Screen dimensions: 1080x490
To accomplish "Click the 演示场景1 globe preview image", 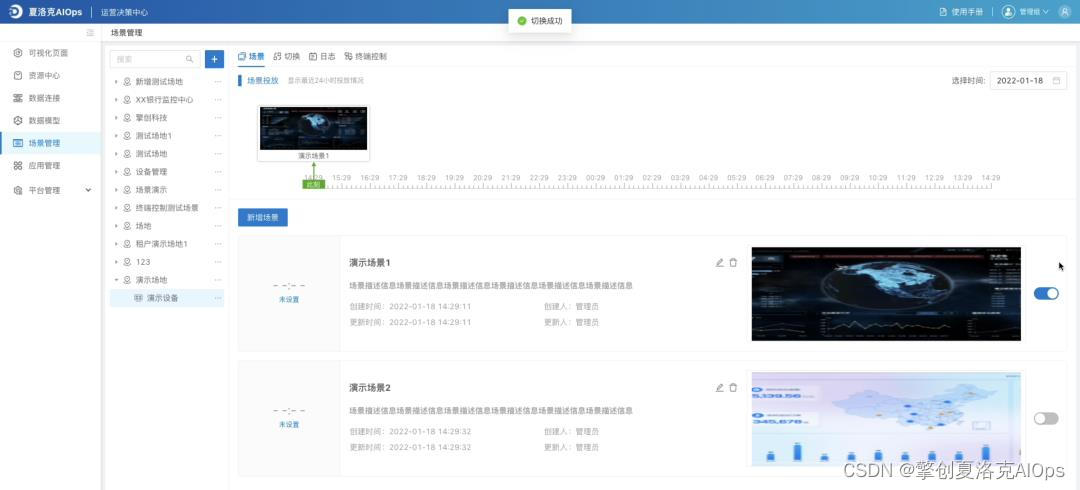I will [886, 294].
